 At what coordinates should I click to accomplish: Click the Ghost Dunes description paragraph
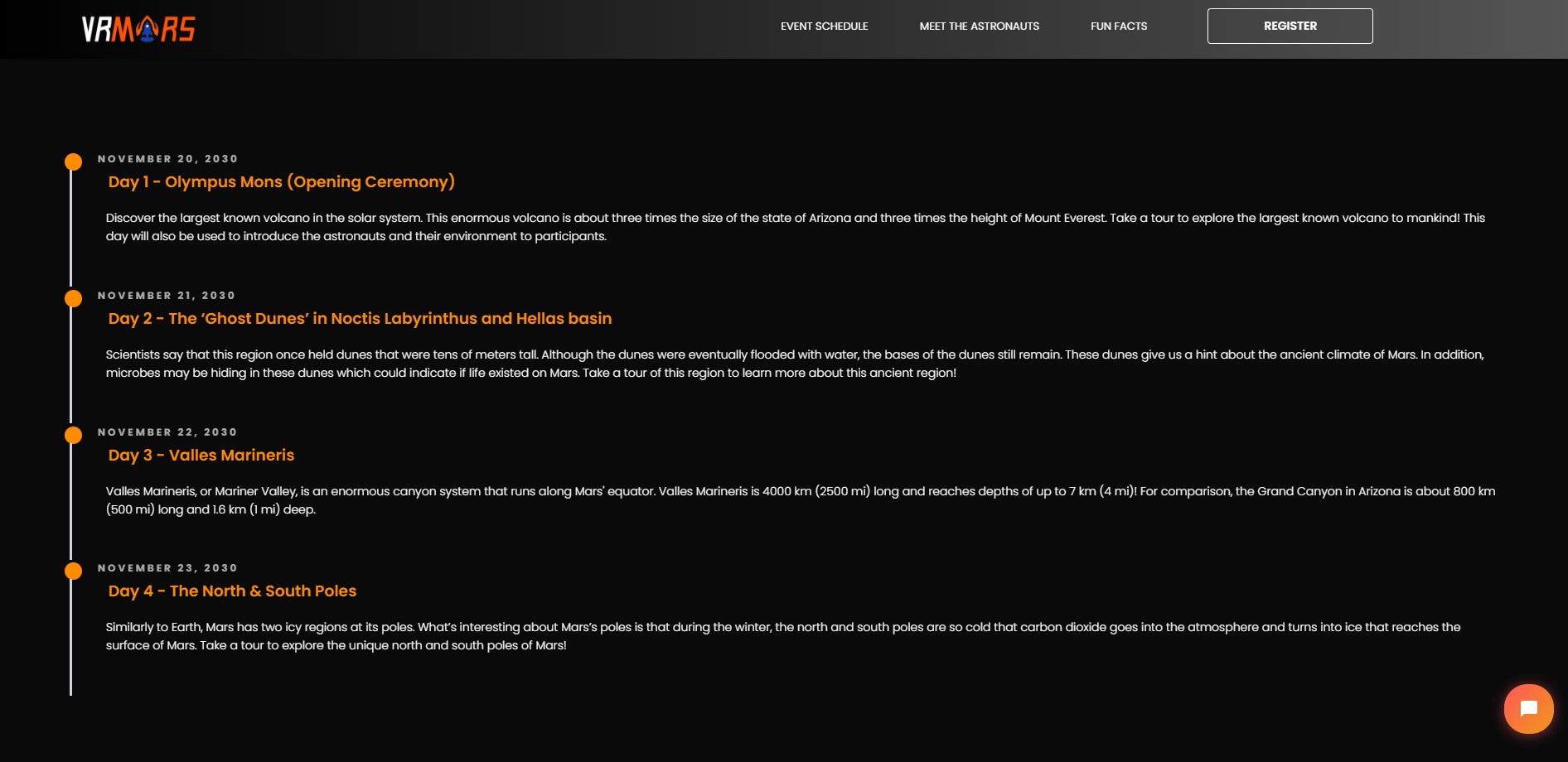[795, 364]
